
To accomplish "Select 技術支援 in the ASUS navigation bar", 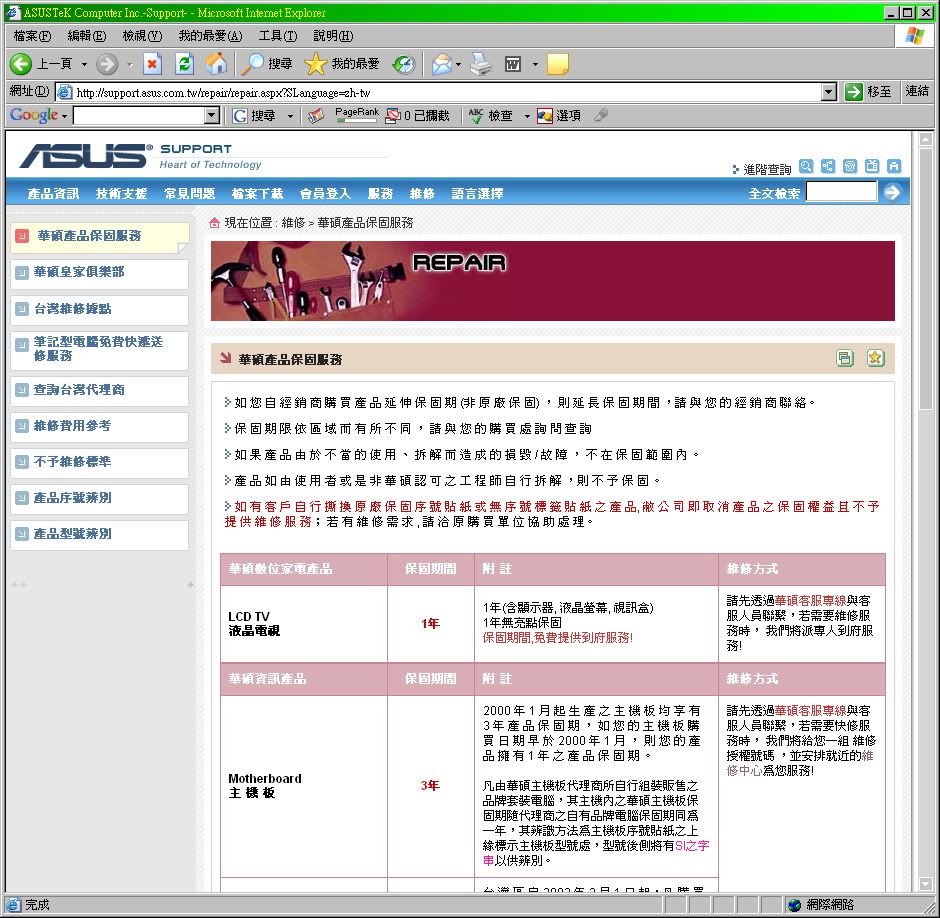I will [x=122, y=193].
